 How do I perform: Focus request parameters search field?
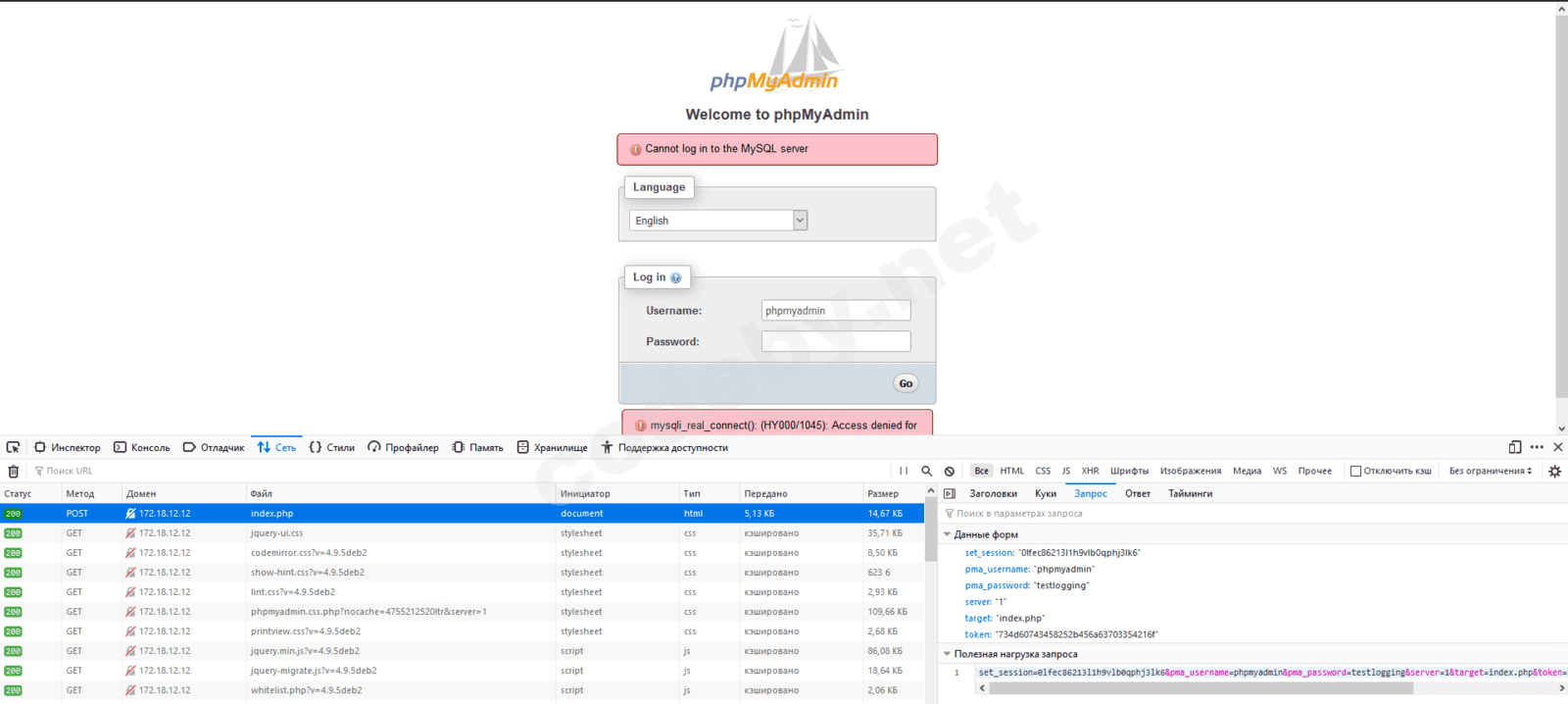(1254, 514)
